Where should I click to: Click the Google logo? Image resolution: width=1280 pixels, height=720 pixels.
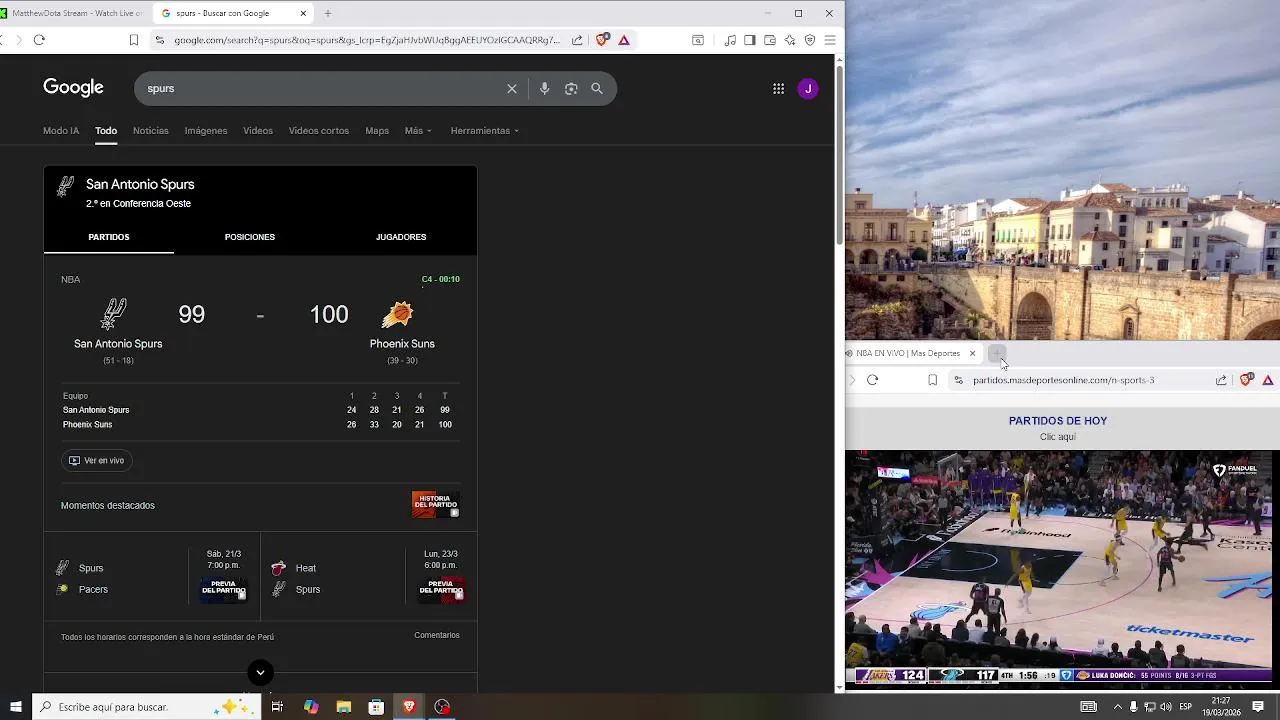click(x=73, y=88)
